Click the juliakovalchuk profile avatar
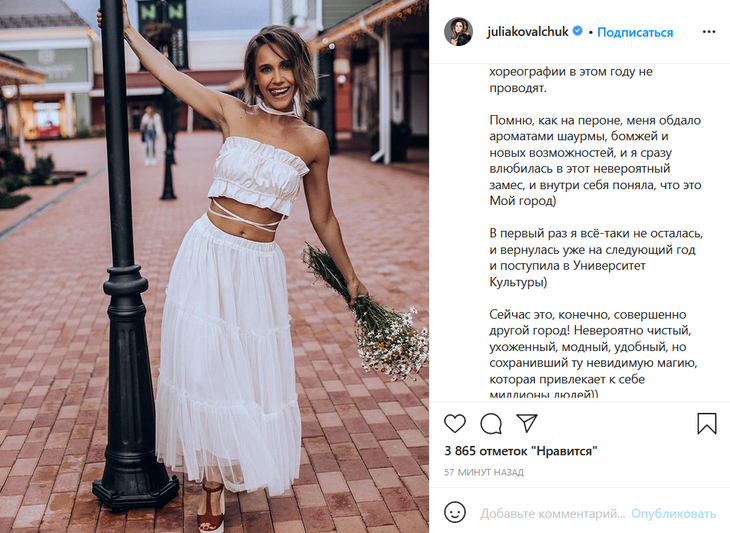The height and width of the screenshot is (533, 730). (x=459, y=32)
